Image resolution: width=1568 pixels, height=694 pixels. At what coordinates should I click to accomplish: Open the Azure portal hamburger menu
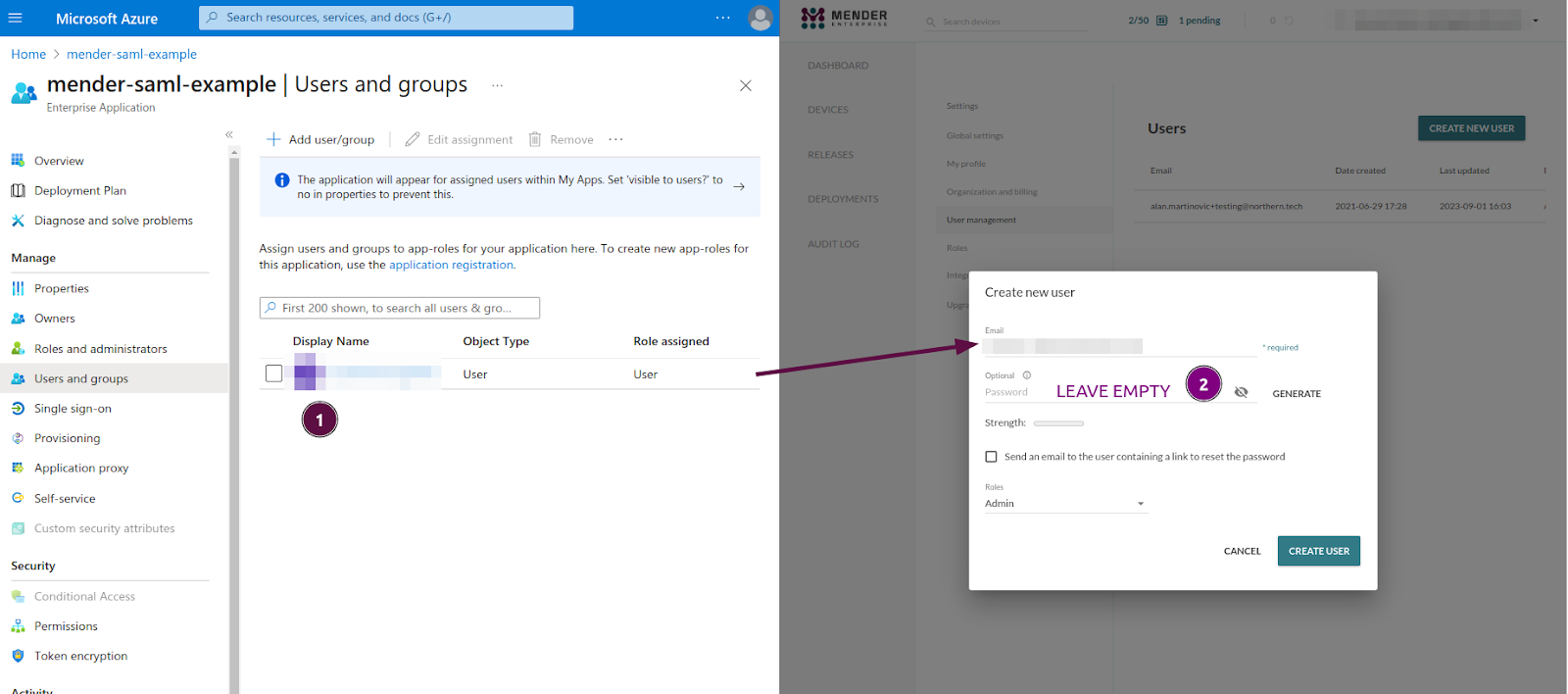coord(15,18)
